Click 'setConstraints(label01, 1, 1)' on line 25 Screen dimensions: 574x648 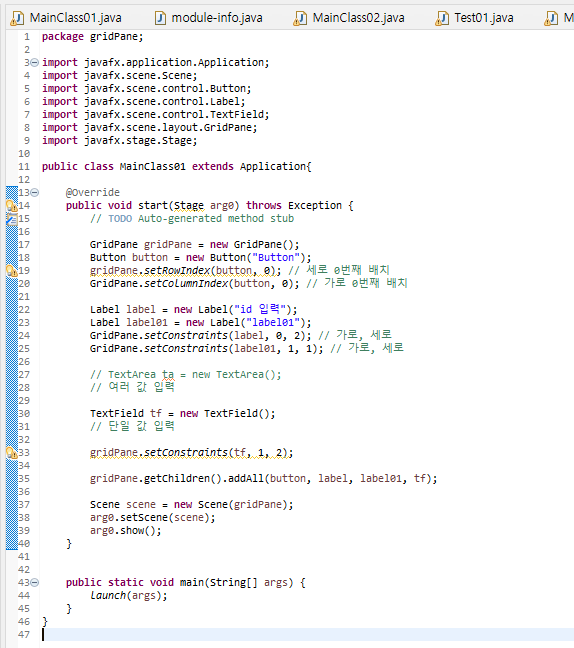pos(231,348)
